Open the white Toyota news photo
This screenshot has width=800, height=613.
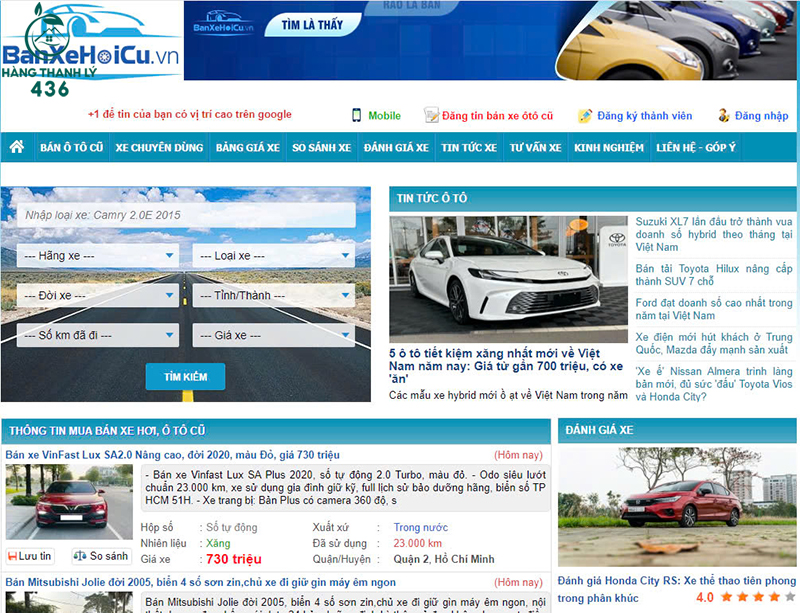[508, 279]
